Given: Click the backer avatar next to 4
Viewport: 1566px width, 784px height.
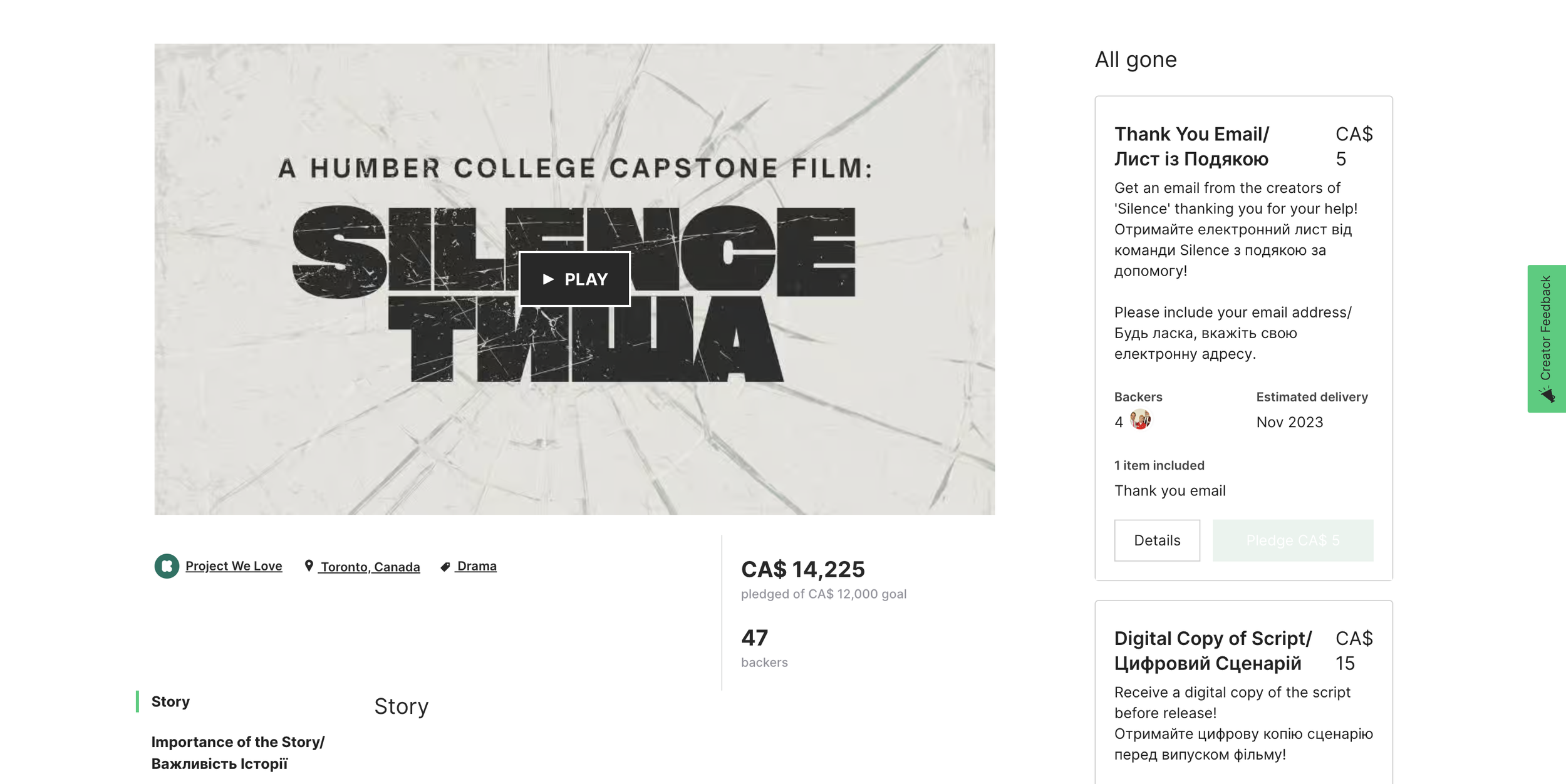Looking at the screenshot, I should pos(1140,420).
